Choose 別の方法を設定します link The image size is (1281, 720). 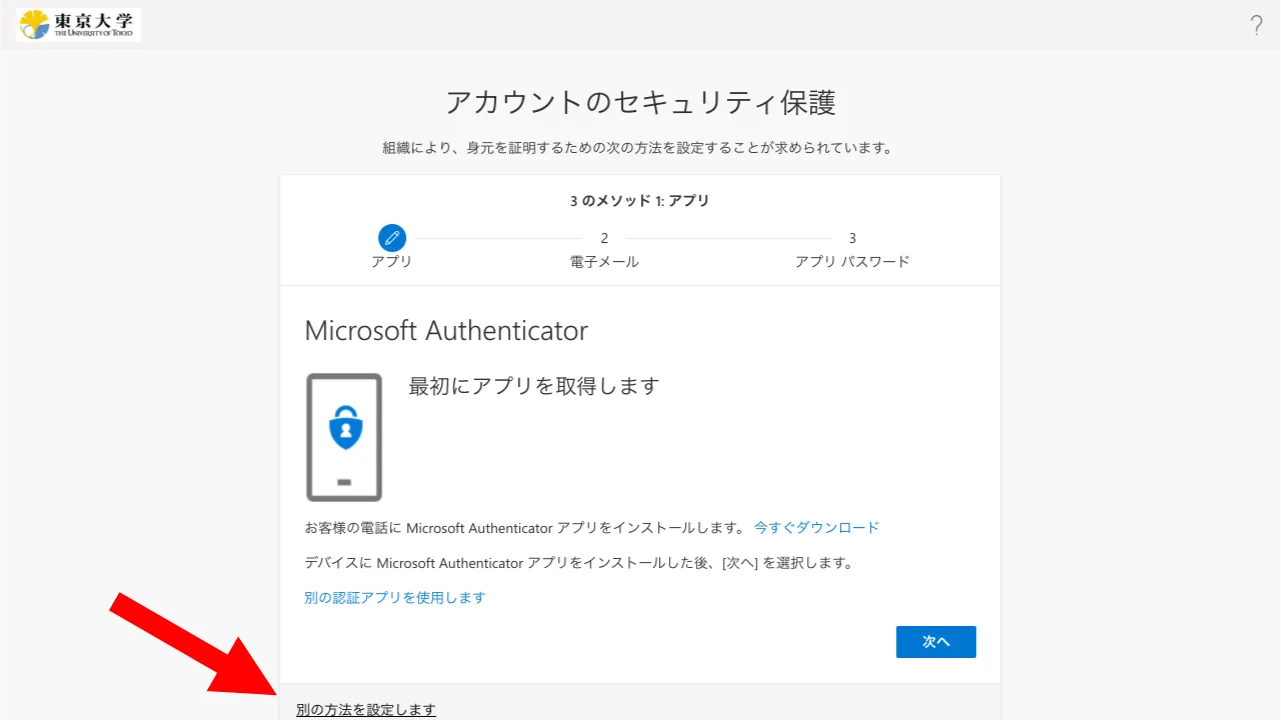366,710
